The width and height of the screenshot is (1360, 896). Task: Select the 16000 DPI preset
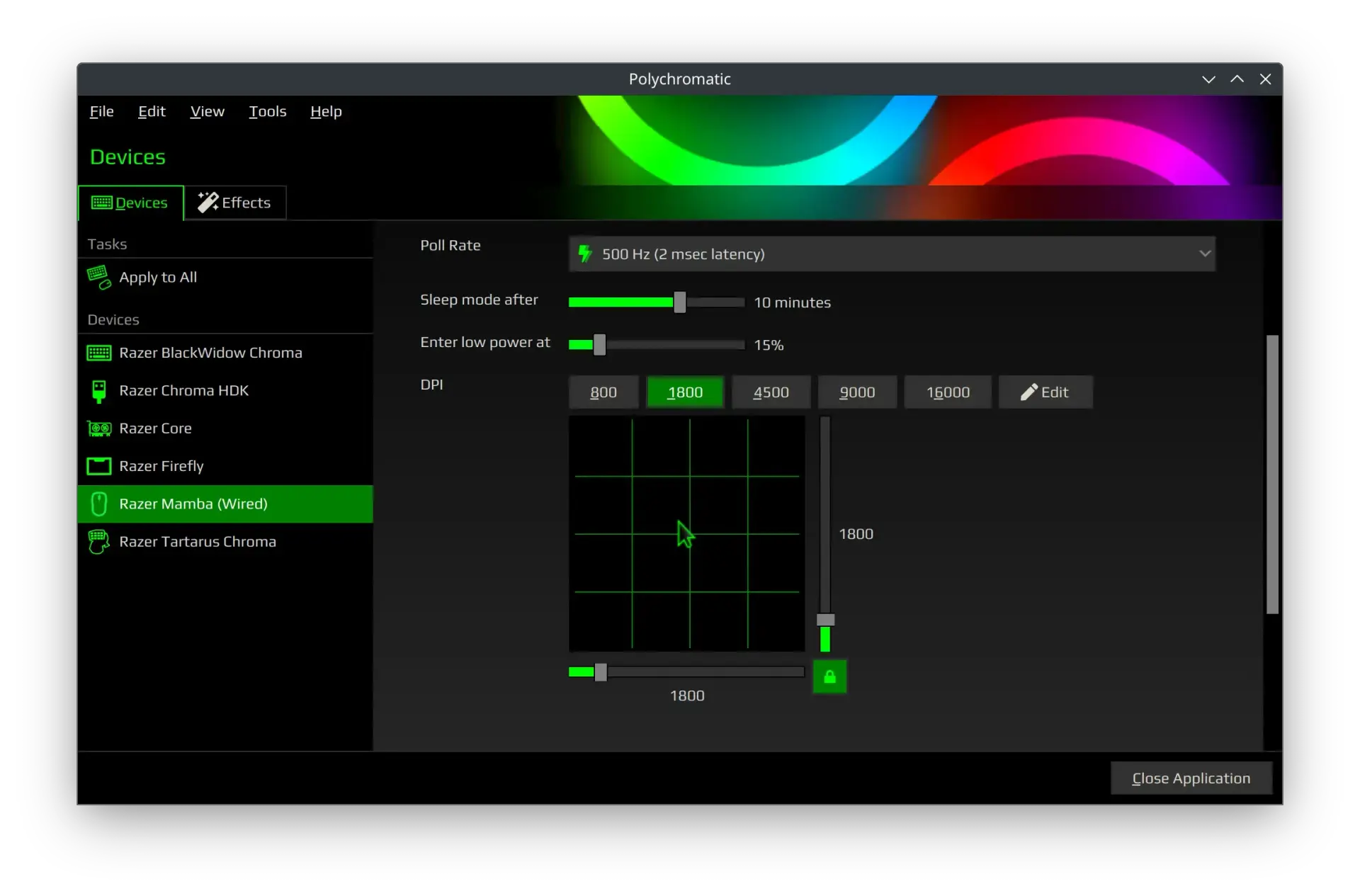[x=948, y=392]
